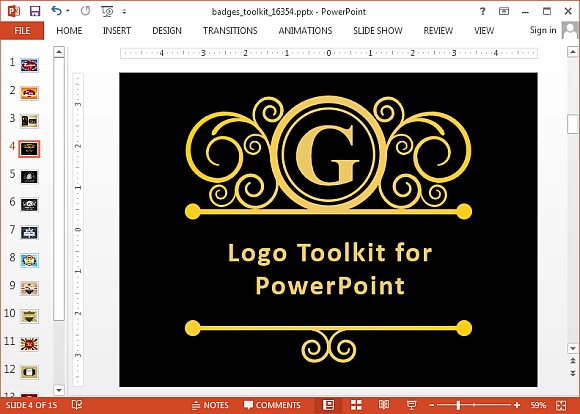Image resolution: width=580 pixels, height=414 pixels.
Task: Jump to next slide double-arrow button
Action: click(x=573, y=373)
